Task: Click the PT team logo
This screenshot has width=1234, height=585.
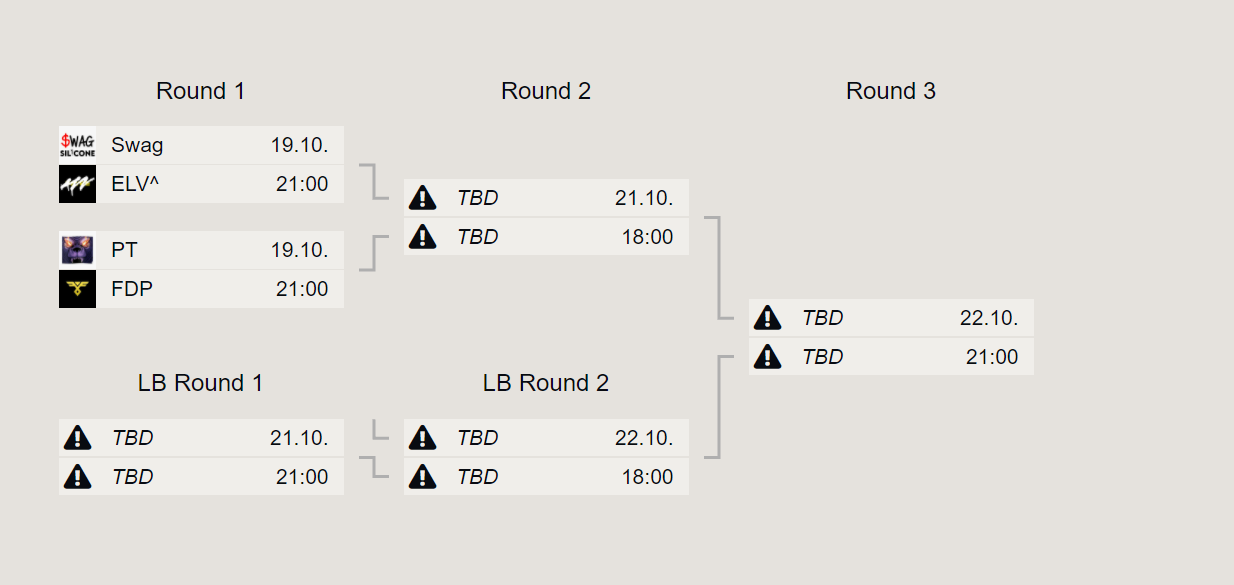Action: coord(77,250)
